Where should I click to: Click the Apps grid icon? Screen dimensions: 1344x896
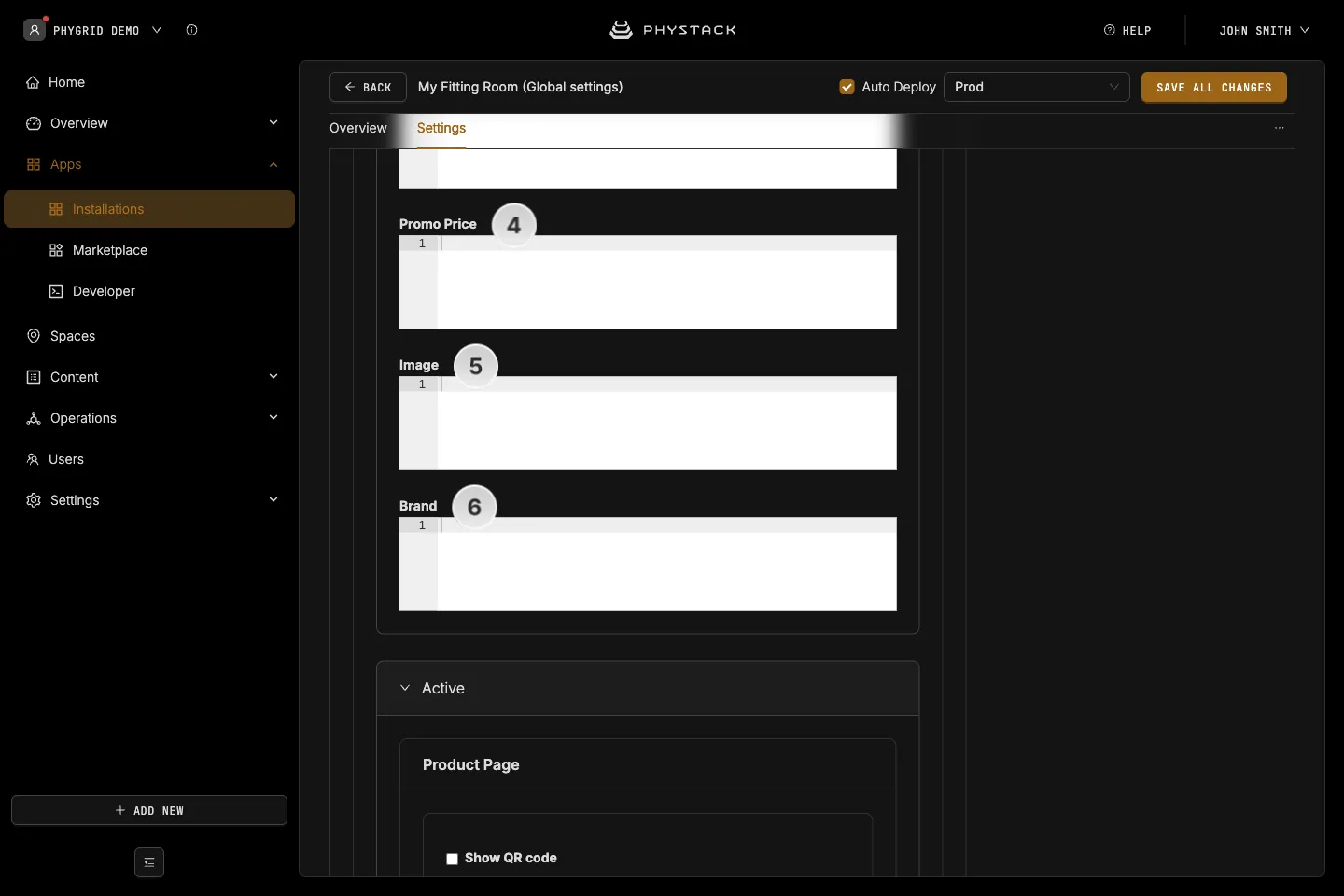tap(34, 164)
